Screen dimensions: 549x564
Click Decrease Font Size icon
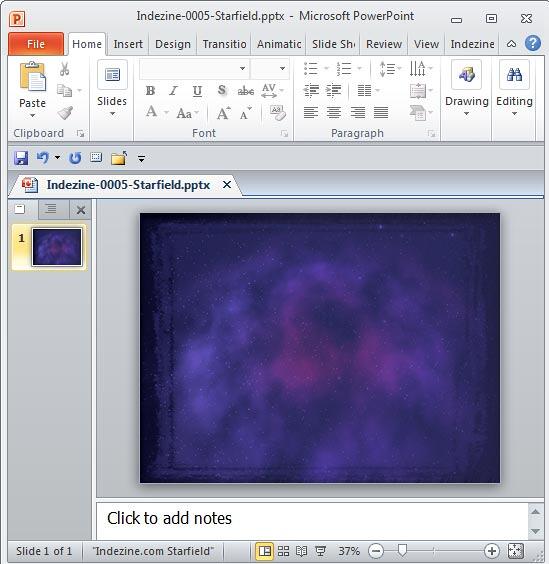click(246, 113)
